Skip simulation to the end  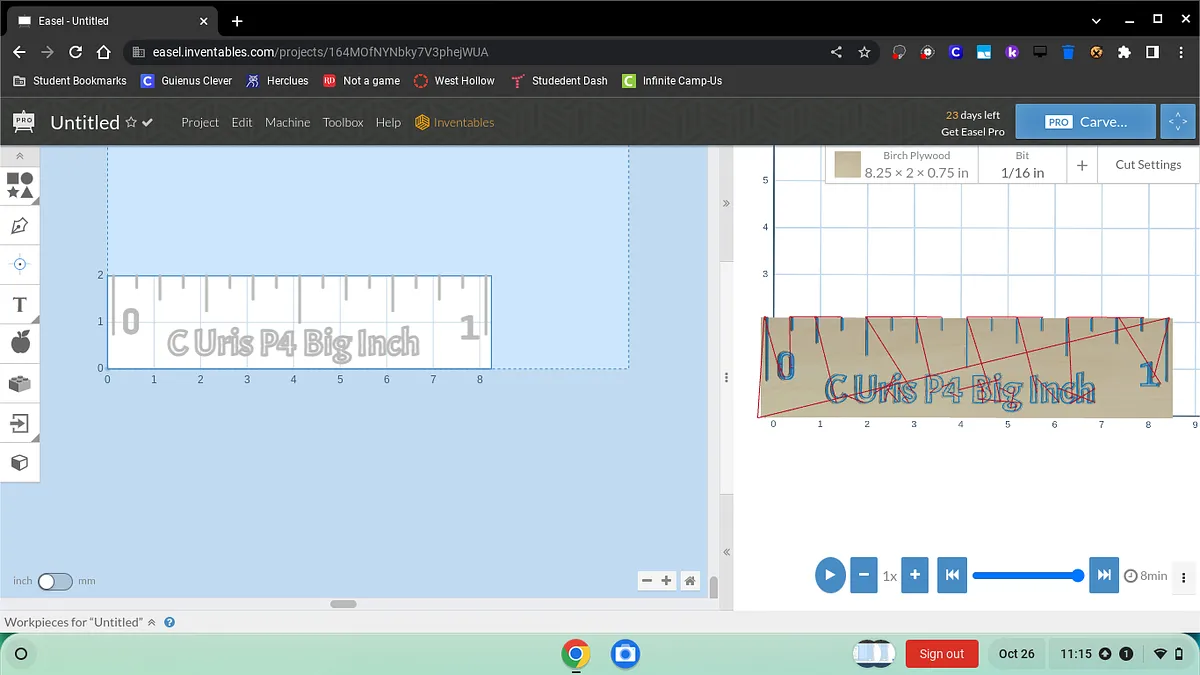[1103, 575]
